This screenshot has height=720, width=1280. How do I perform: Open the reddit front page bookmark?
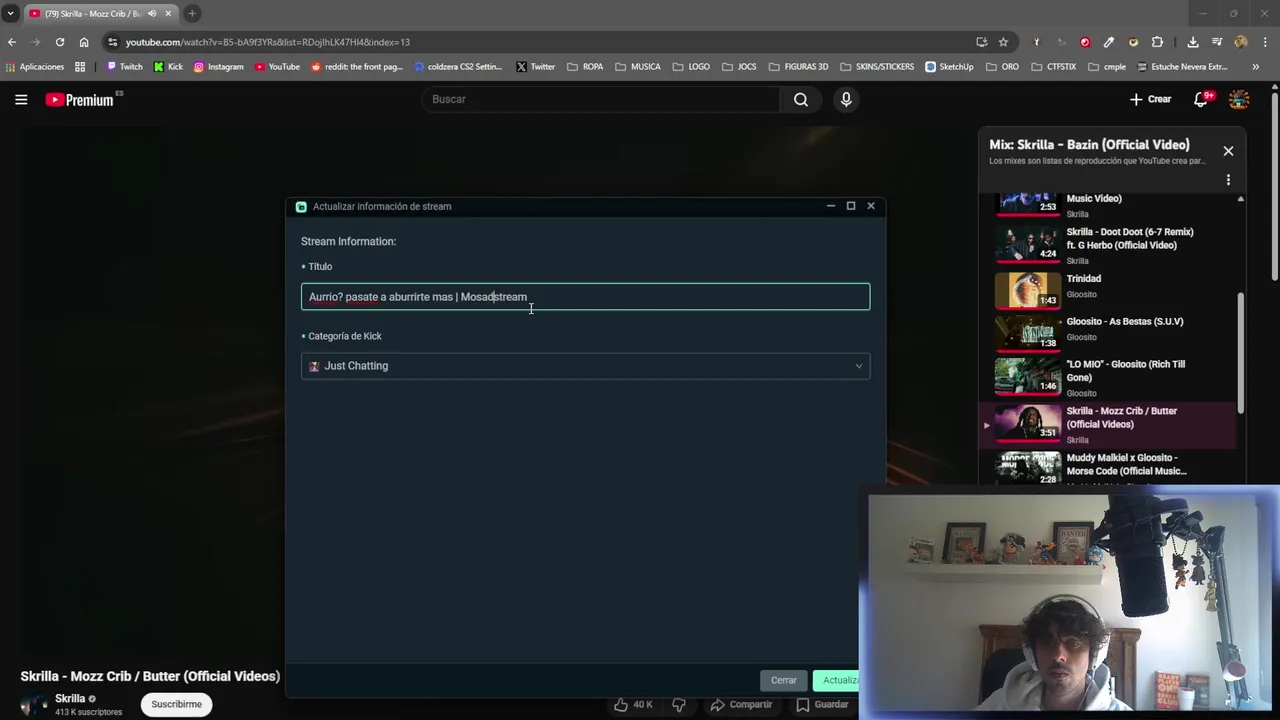point(357,67)
